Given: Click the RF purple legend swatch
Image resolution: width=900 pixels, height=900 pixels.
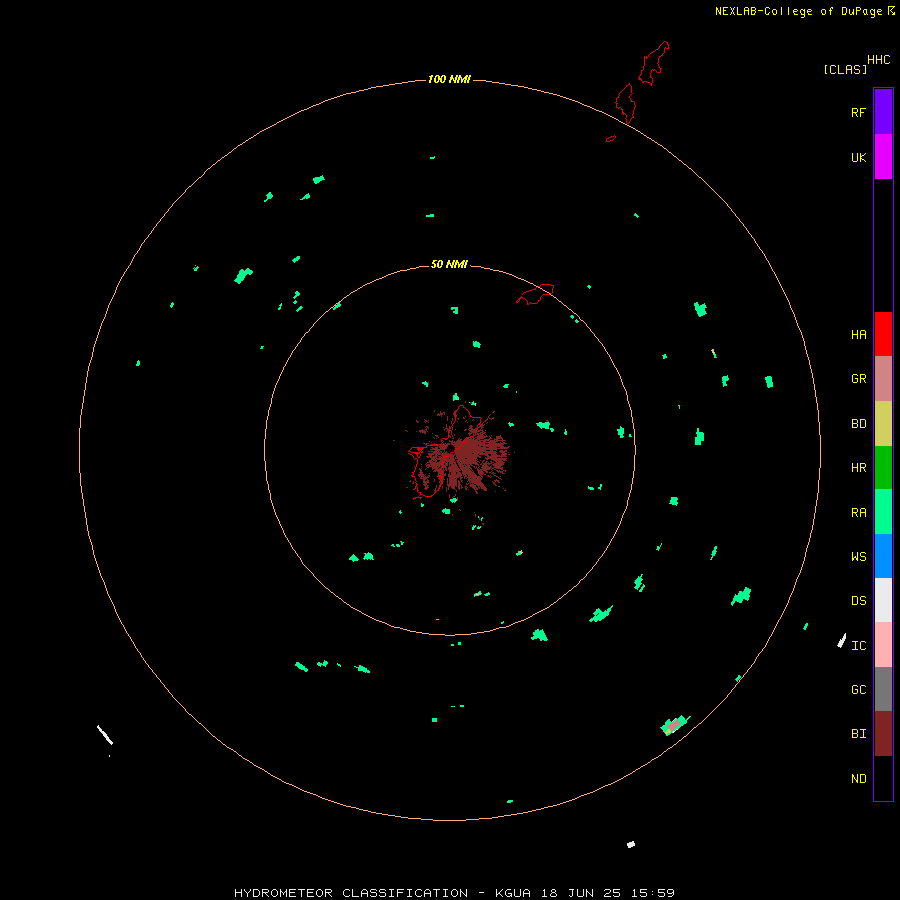Looking at the screenshot, I should pyautogui.click(x=883, y=112).
